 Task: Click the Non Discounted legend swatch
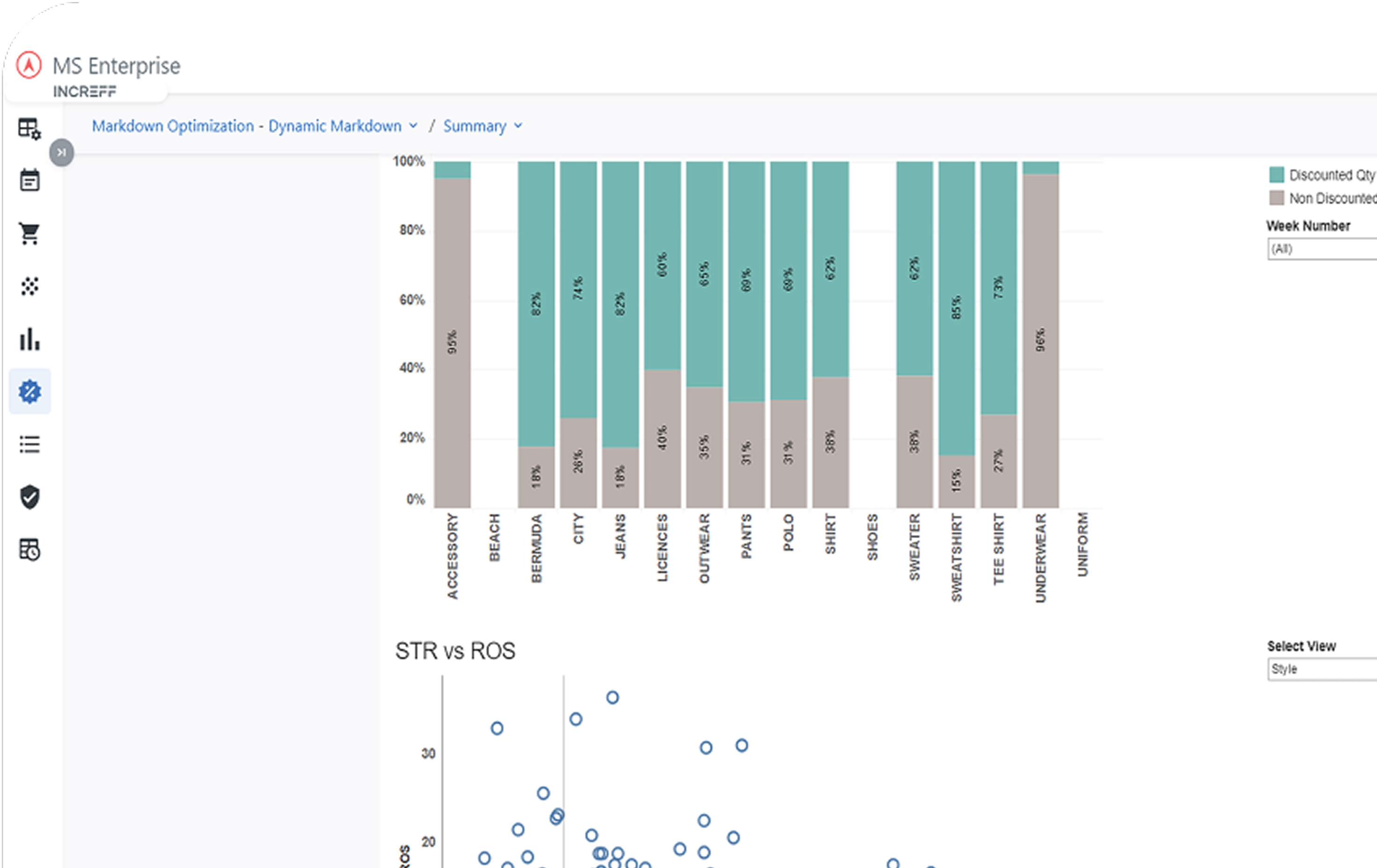tap(1277, 198)
